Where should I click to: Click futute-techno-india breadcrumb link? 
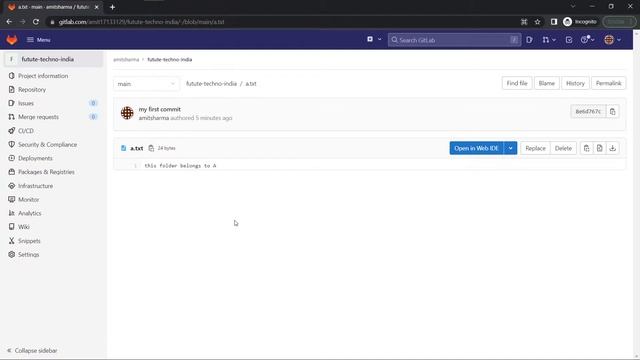click(169, 60)
